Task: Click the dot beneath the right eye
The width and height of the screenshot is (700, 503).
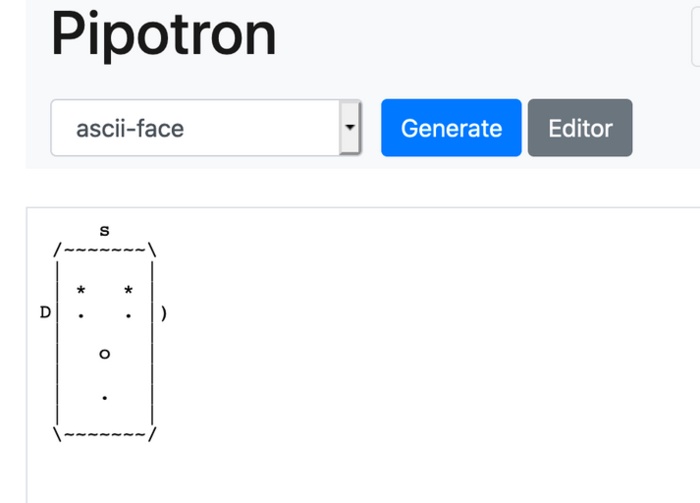Action: 129,316
